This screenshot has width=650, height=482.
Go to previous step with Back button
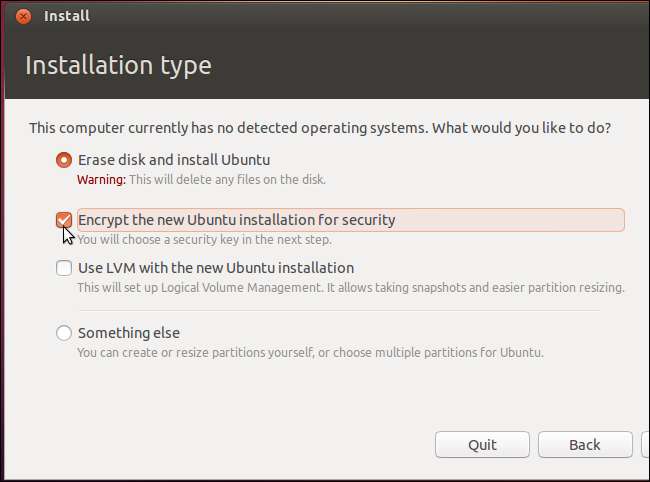(584, 445)
